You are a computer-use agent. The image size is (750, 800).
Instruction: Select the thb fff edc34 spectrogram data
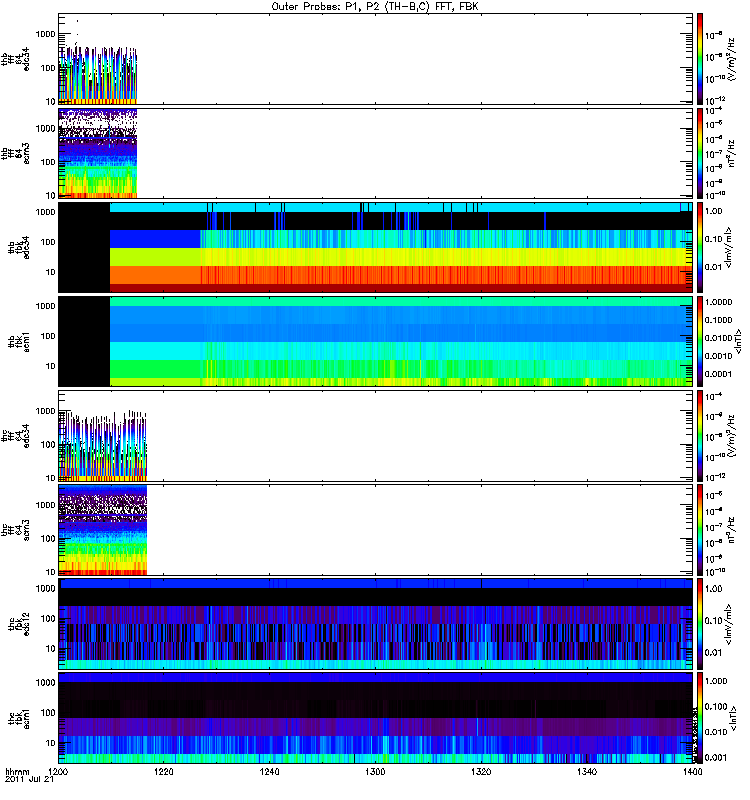(x=97, y=76)
